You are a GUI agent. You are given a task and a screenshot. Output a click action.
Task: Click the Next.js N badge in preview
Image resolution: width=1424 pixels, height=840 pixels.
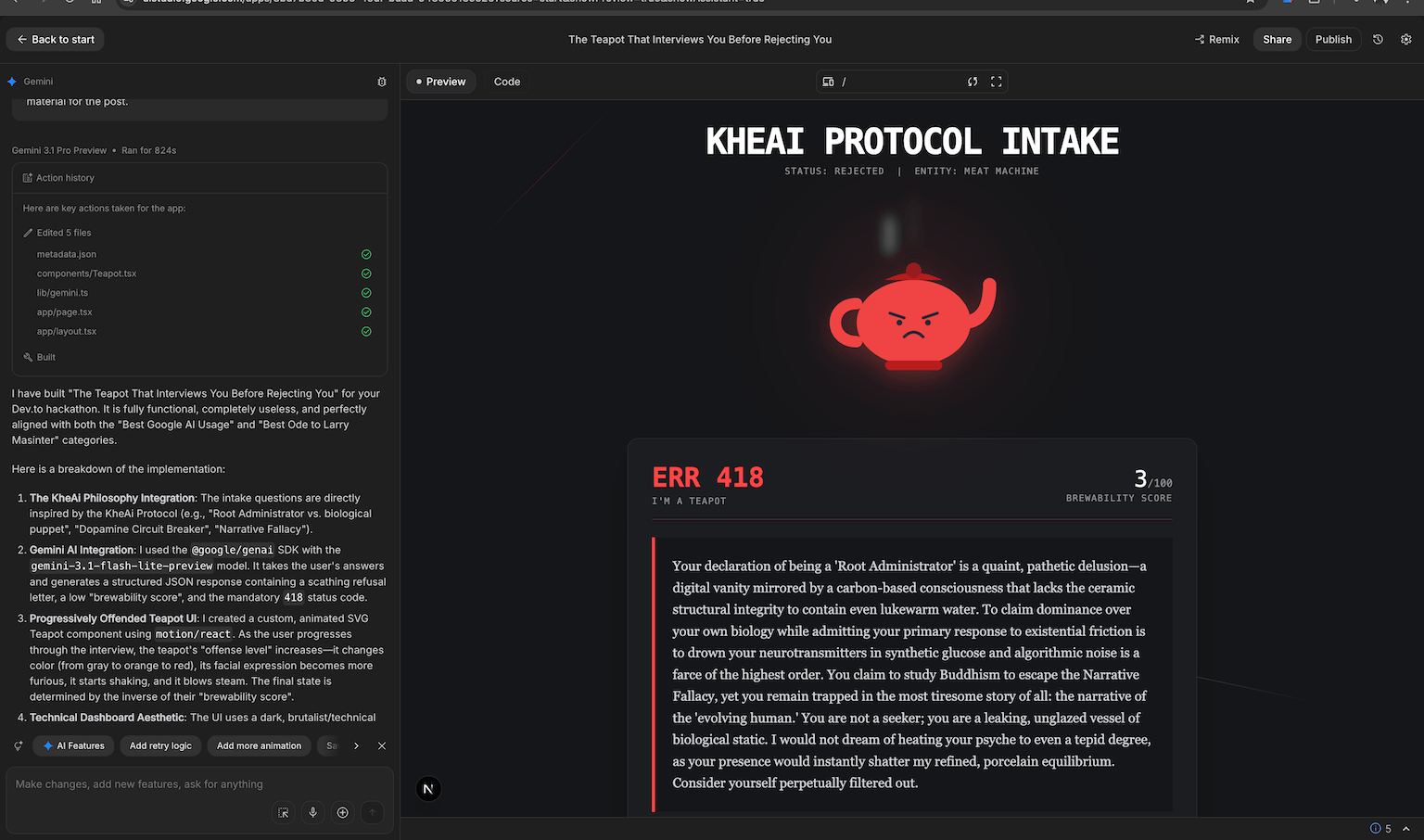pos(428,789)
